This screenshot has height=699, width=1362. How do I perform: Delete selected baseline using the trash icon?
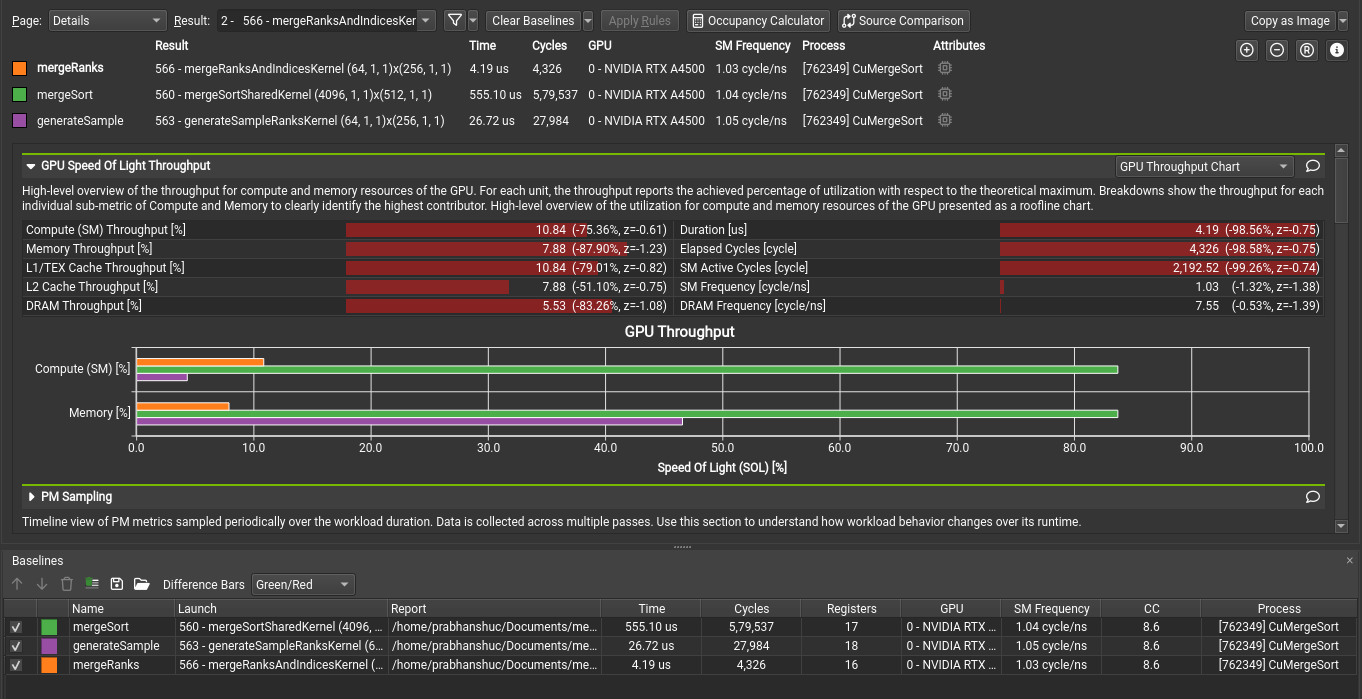(66, 584)
